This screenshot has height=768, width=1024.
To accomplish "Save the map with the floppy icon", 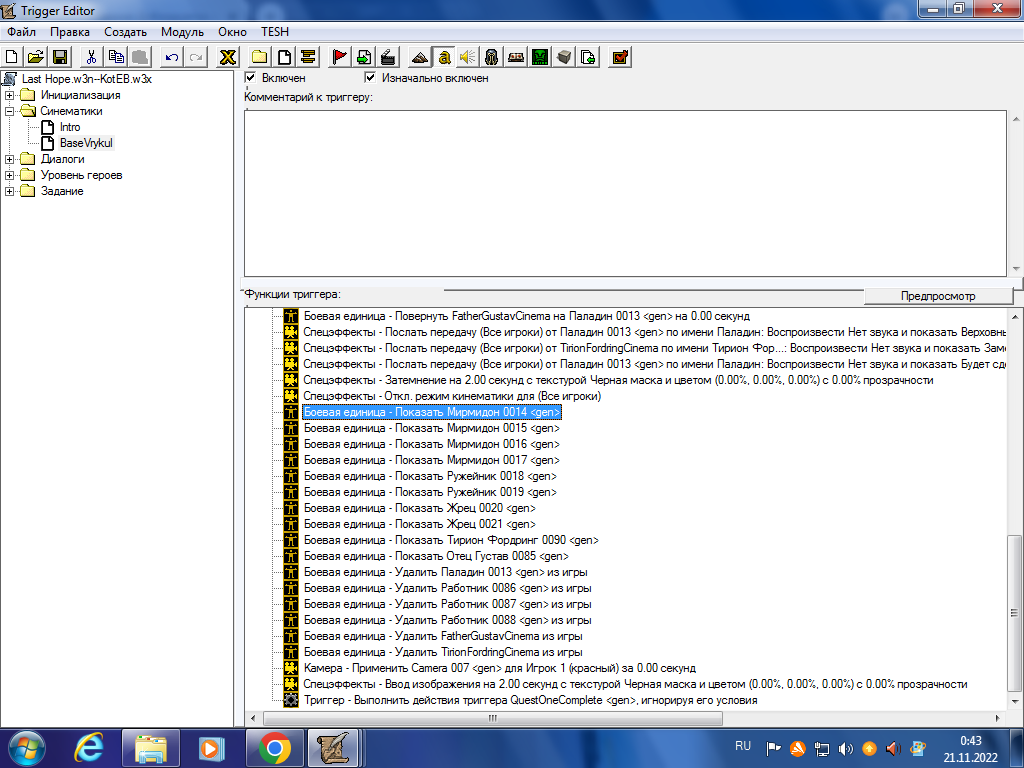I will [60, 57].
